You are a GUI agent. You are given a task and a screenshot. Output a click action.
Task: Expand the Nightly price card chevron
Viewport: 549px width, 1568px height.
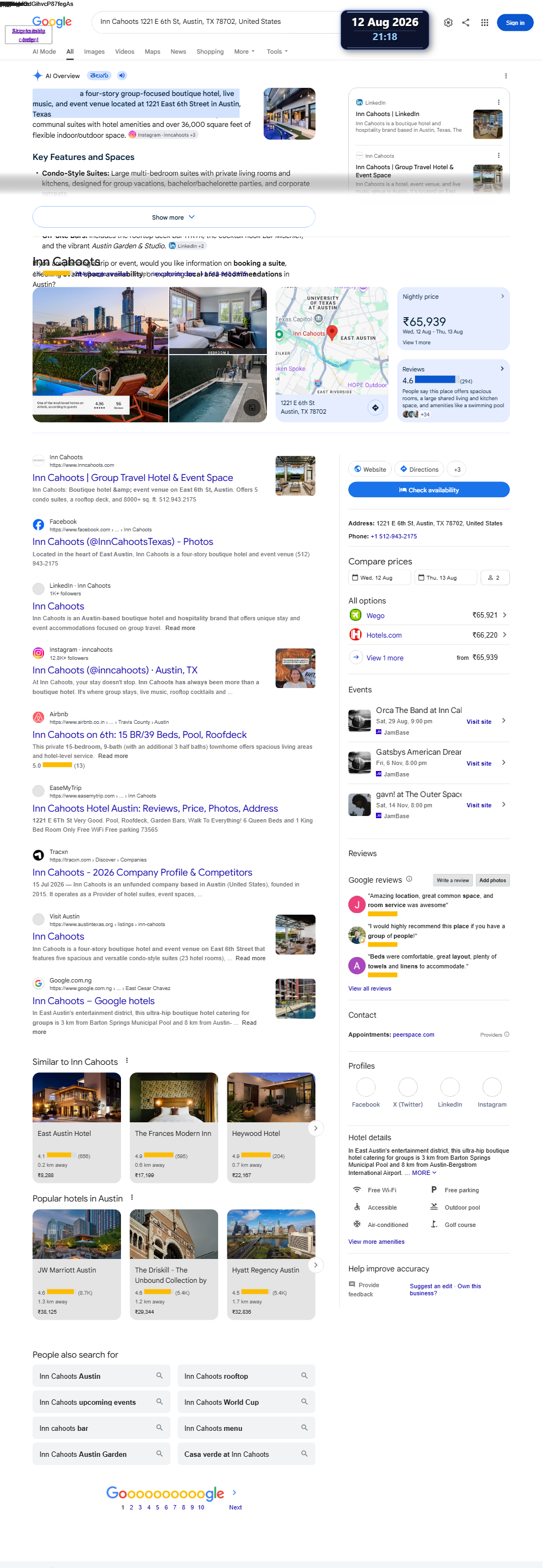coord(502,296)
